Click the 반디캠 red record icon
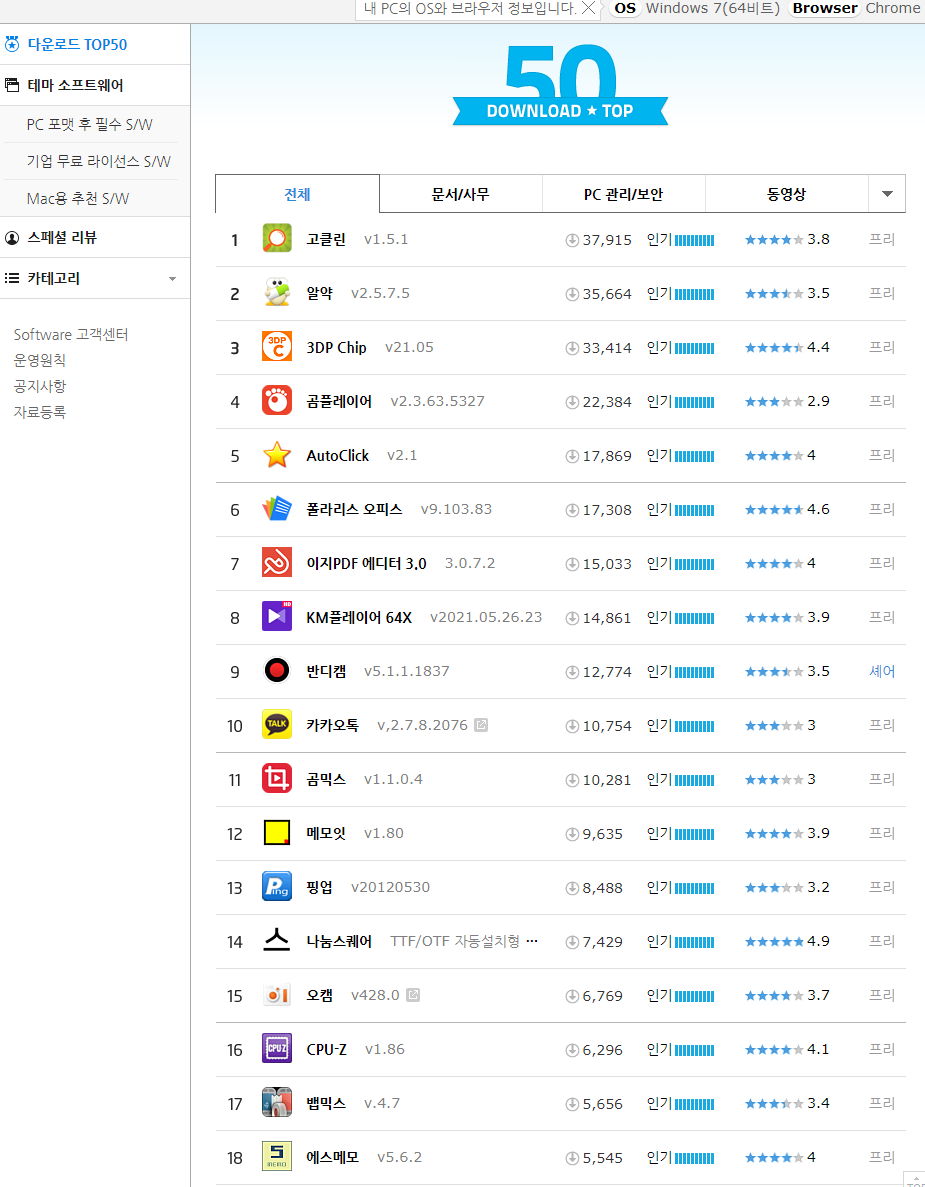Viewport: 925px width, 1187px height. click(x=277, y=671)
